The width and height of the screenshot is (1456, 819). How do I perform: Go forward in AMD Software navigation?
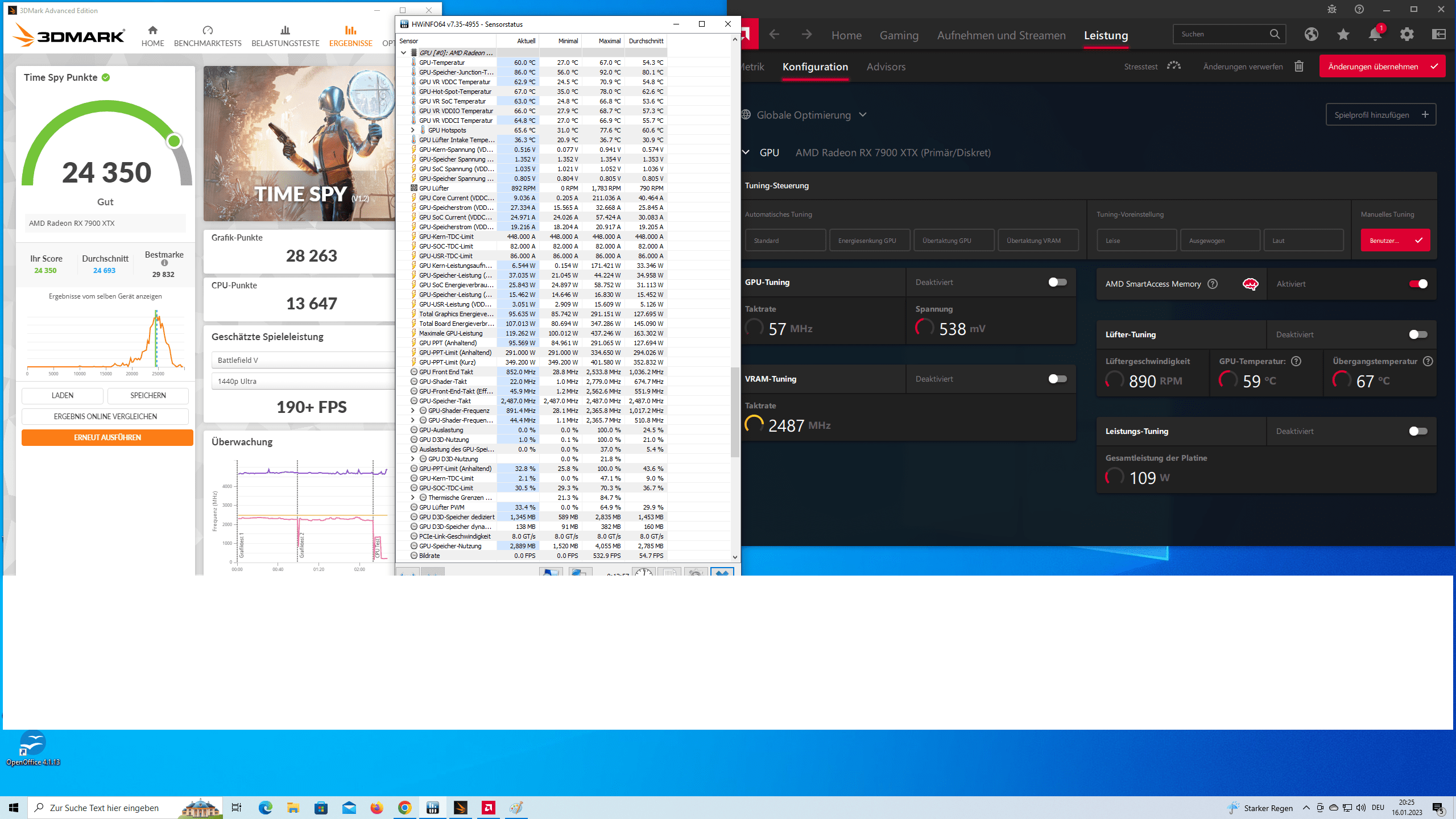806,35
